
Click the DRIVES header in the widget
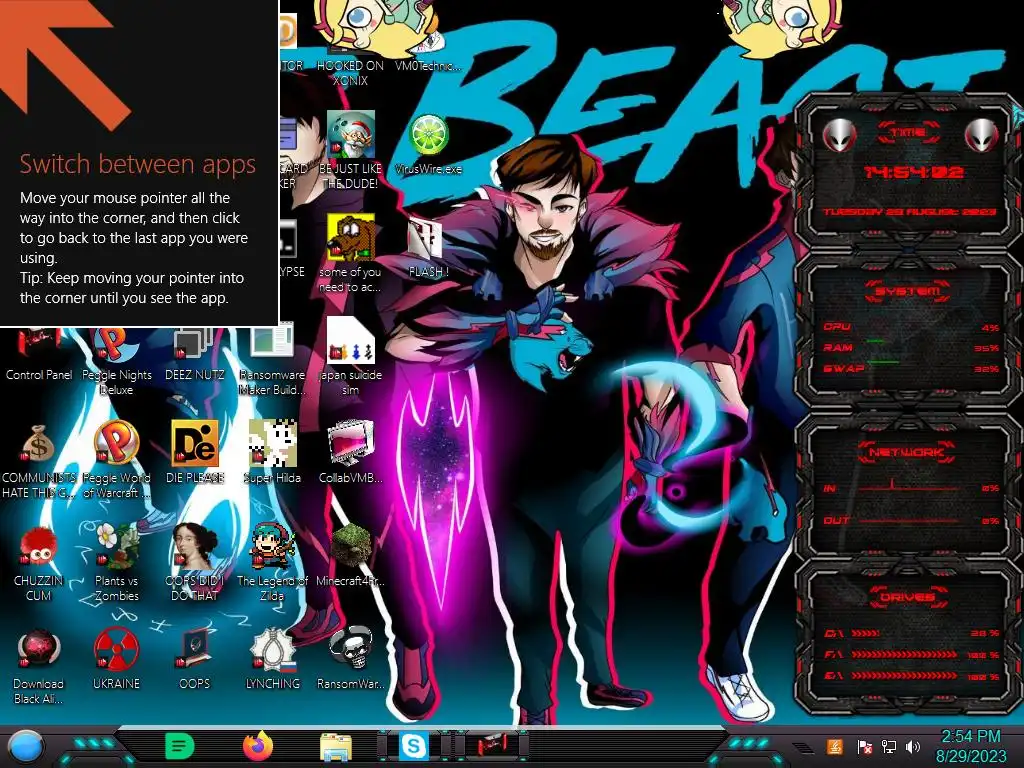908,597
